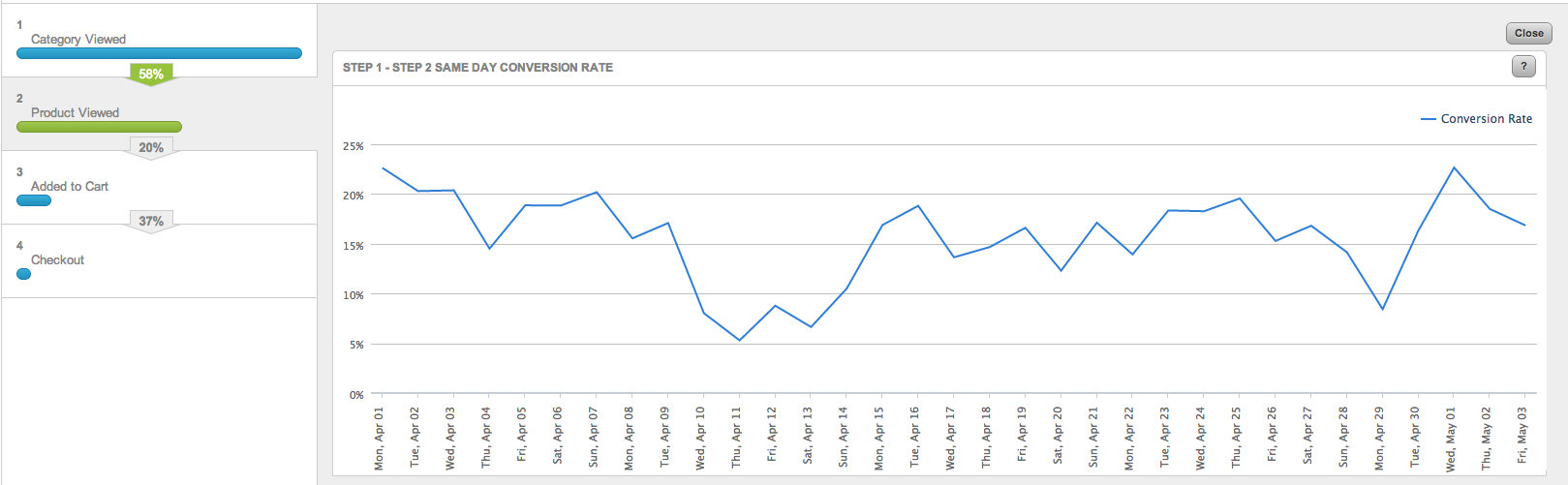Click the 37% conversion arrow badge
1568x485 pixels.
151,222
